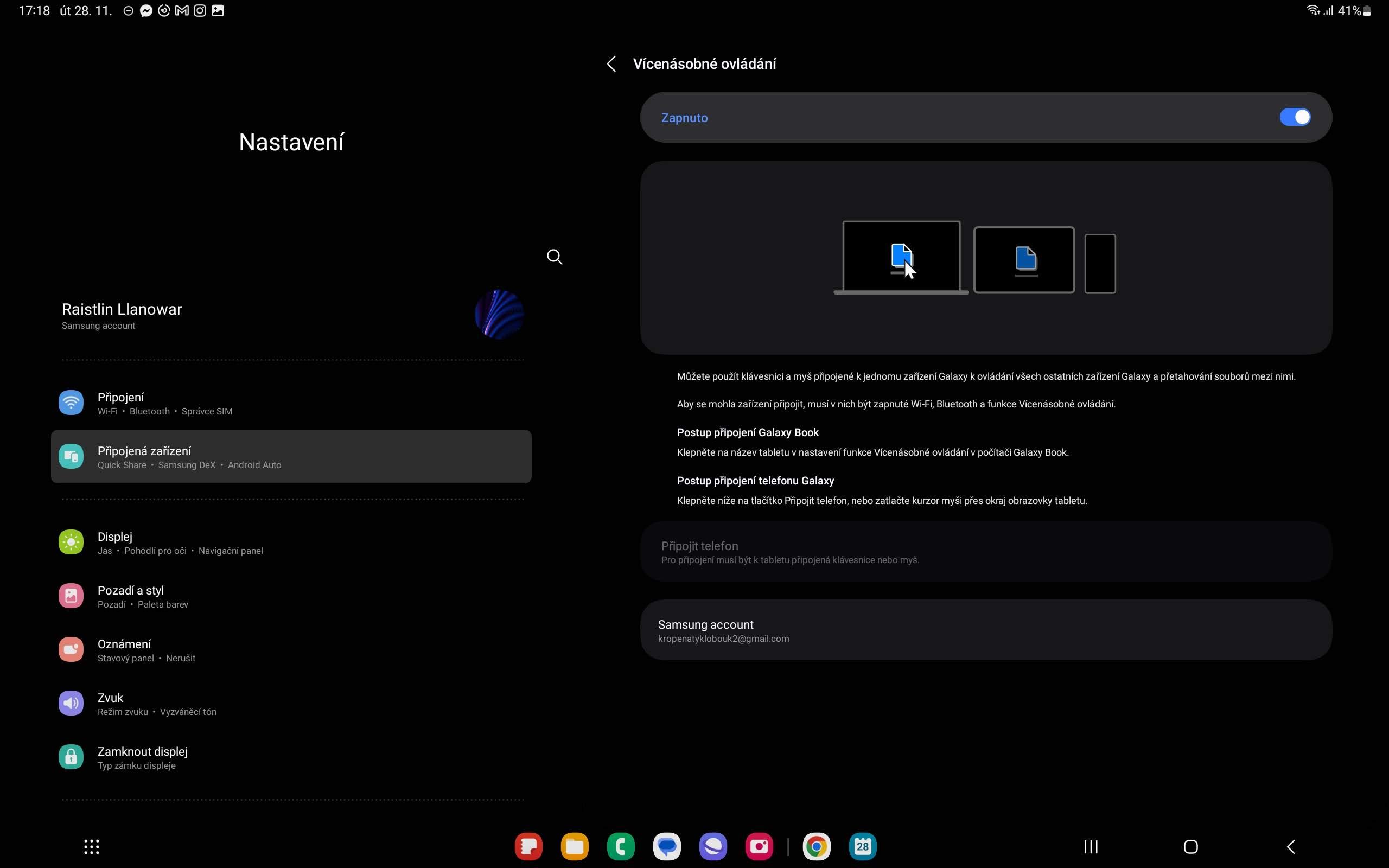Tap the Gmail notification icon in status bar
Screen dimensions: 1389x868
click(181, 10)
